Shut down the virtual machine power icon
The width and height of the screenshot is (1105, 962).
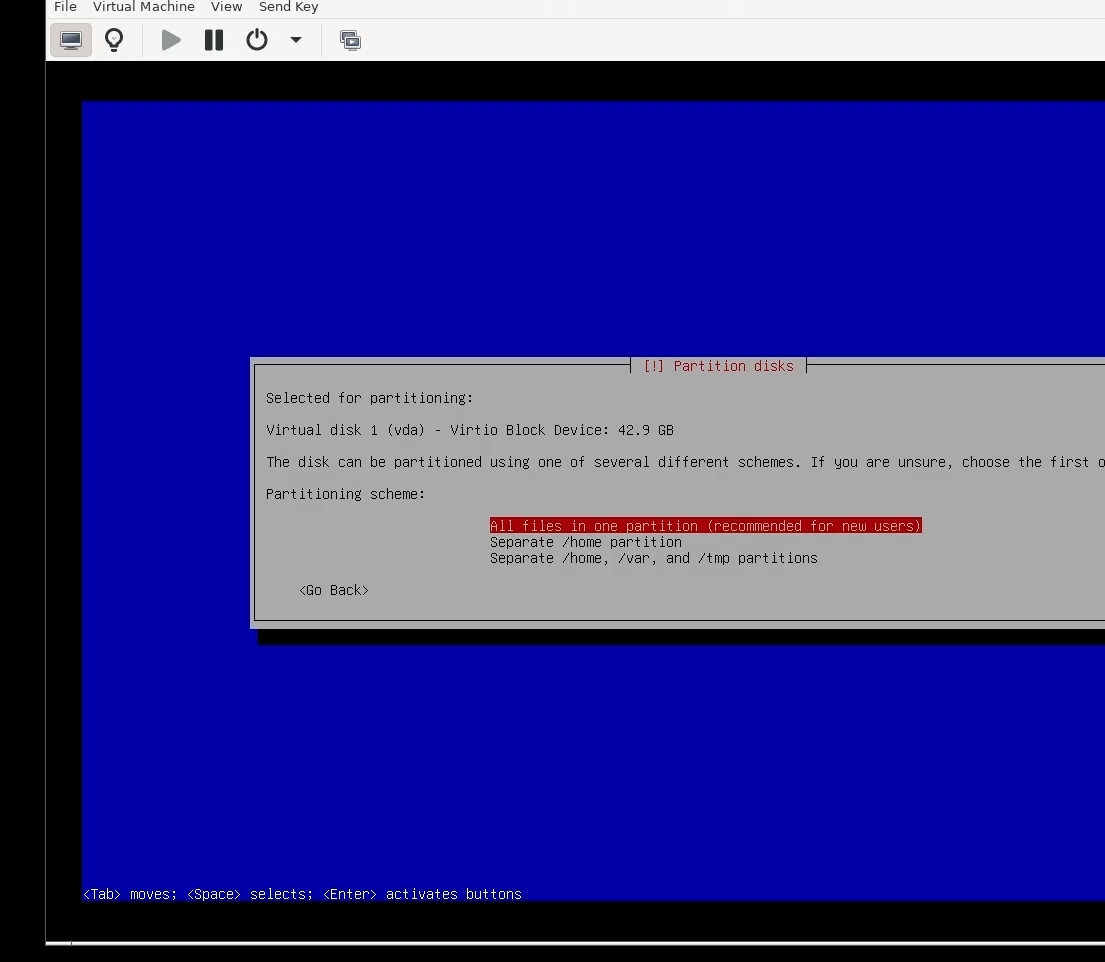pyautogui.click(x=257, y=40)
